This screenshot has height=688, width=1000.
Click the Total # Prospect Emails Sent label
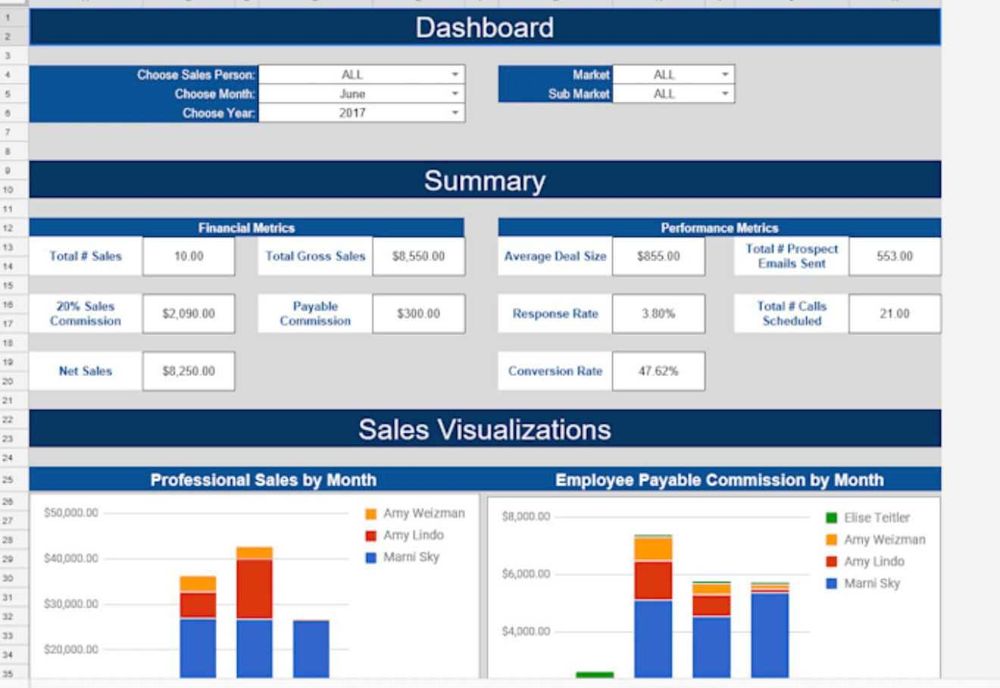[791, 256]
